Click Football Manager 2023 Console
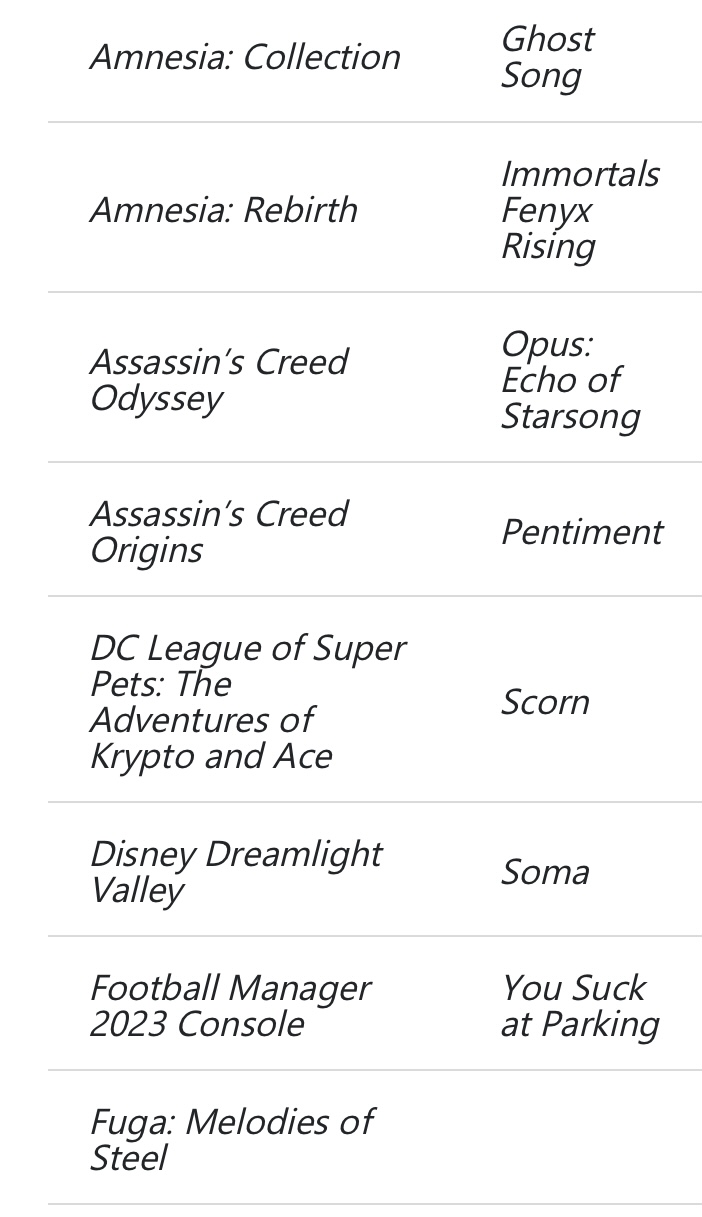This screenshot has height=1217, width=702. tap(230, 1005)
